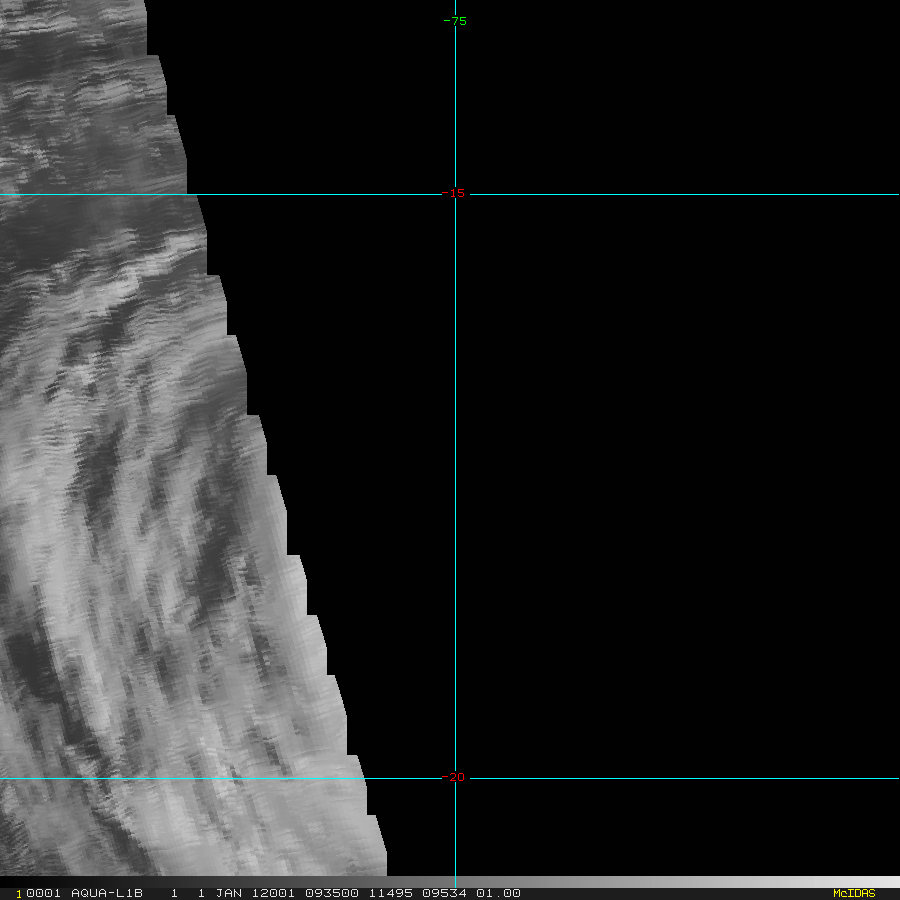Select the AQUA-L1B text in status bar
This screenshot has height=900, width=900.
(107, 893)
